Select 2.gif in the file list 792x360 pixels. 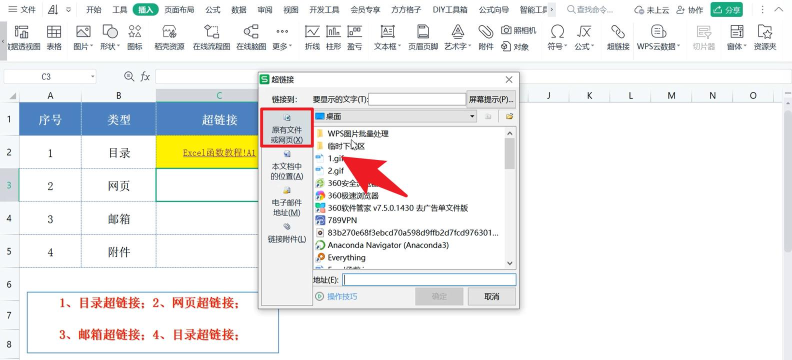(x=335, y=171)
